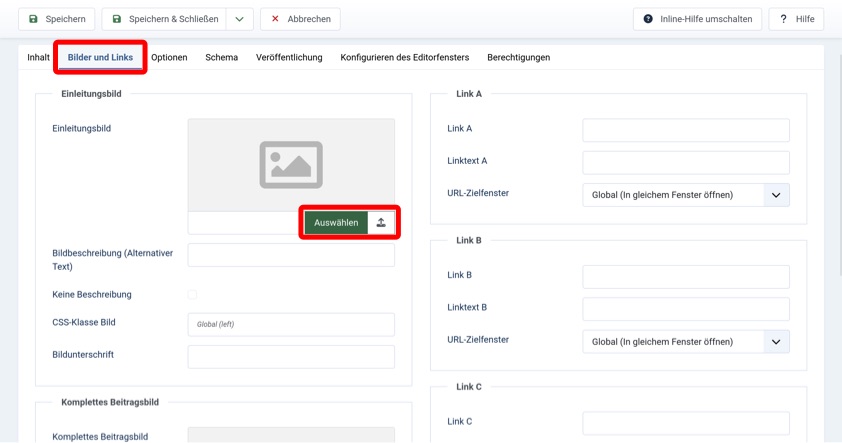
Task: Toggle inline help with Inline-Hilfe umschalten
Action: [698, 19]
